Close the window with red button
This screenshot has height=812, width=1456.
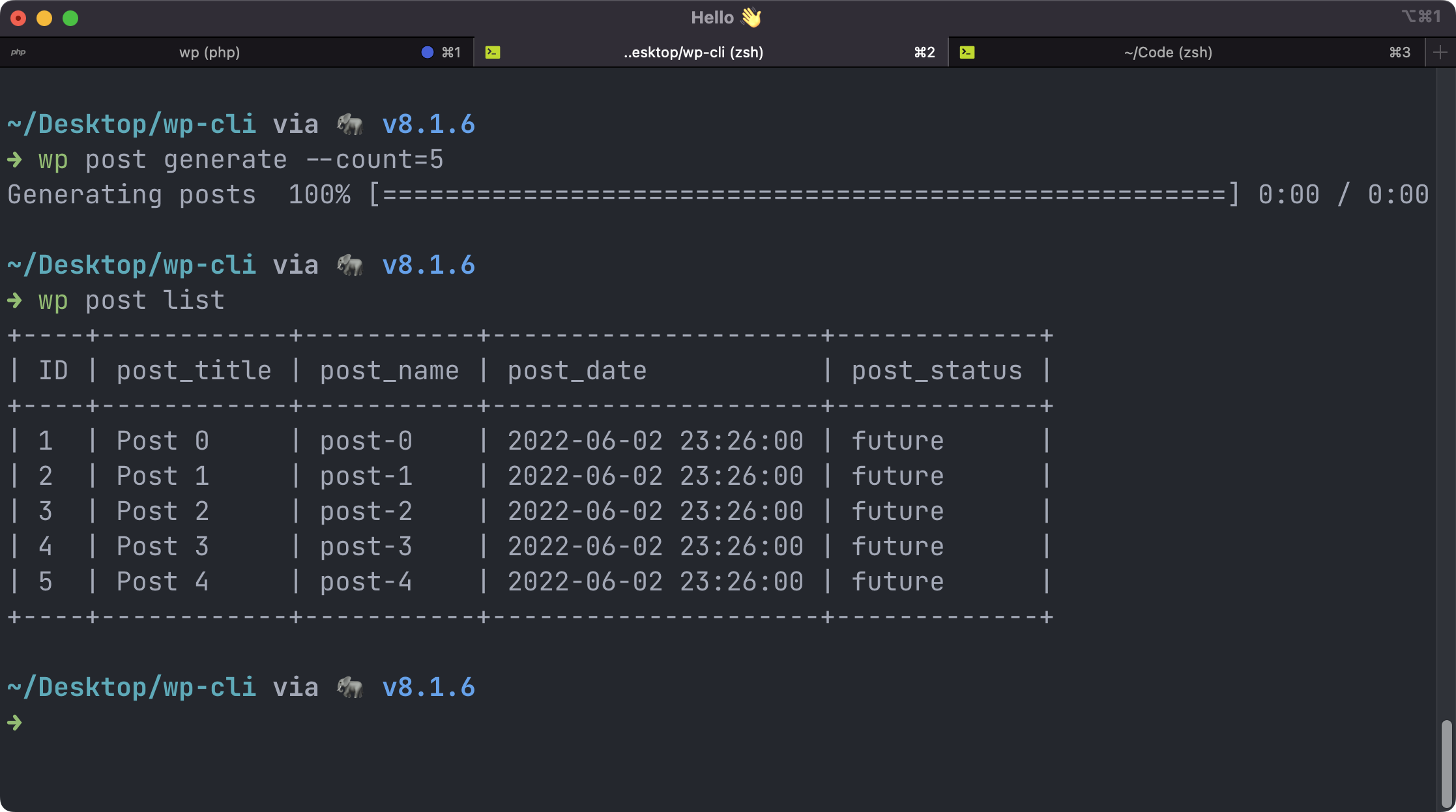pos(18,18)
